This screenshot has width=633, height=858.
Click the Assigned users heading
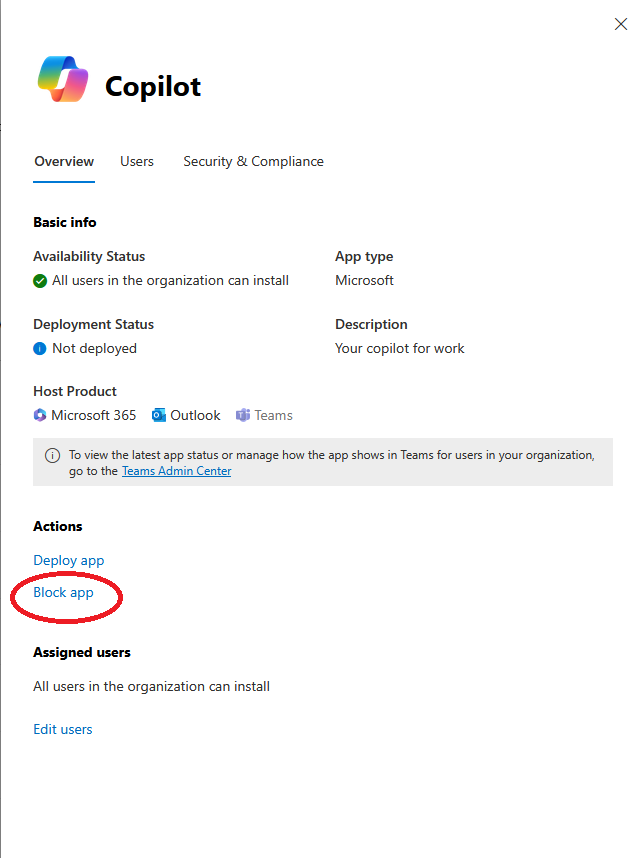82,652
